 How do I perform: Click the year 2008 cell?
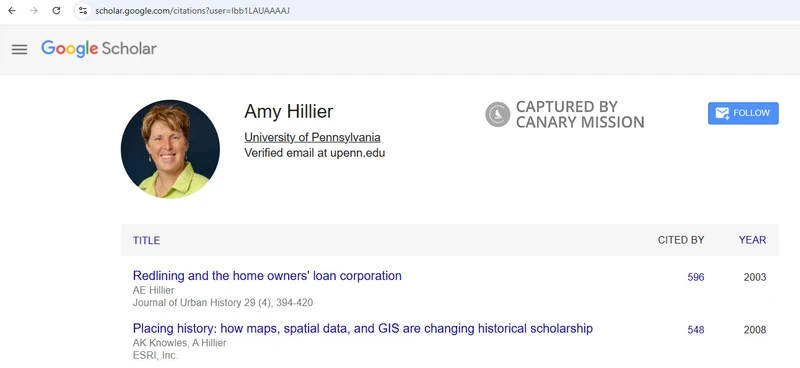pos(755,330)
